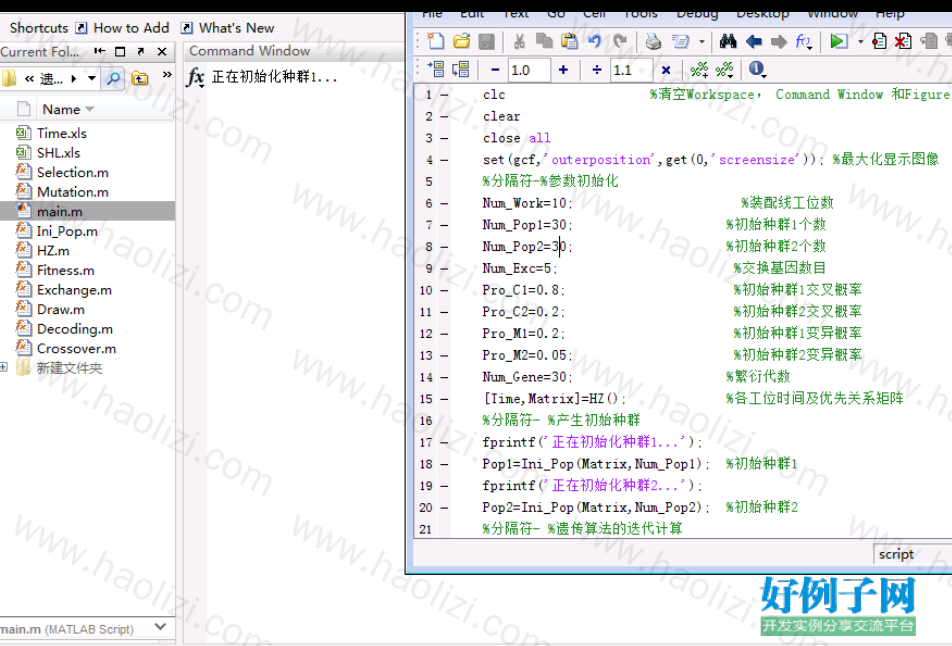
Task: Go forward with the gray right arrow
Action: coord(778,41)
